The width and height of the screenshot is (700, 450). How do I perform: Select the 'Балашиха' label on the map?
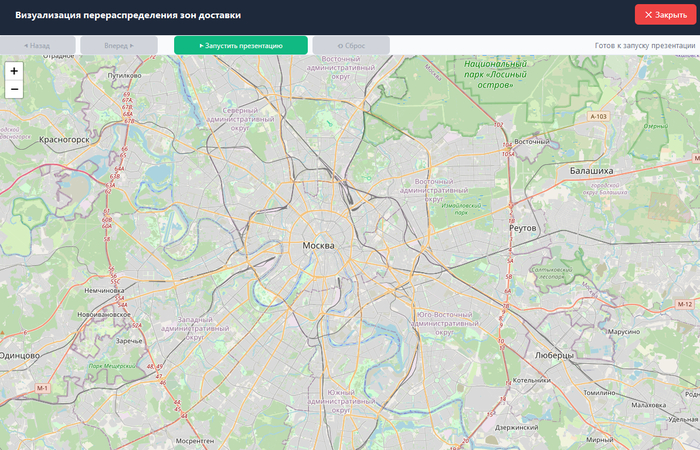[x=591, y=171]
